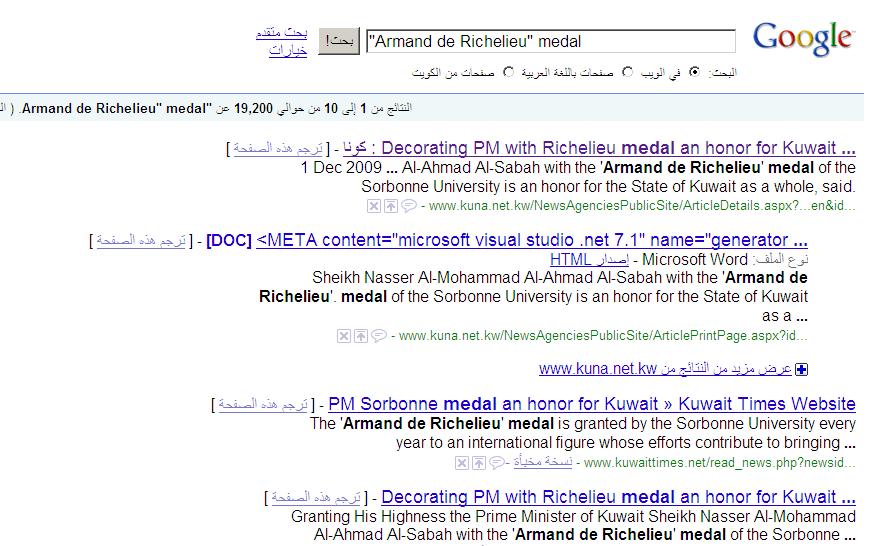Click the 'بحث!' search button
The height and width of the screenshot is (546, 876).
[339, 41]
